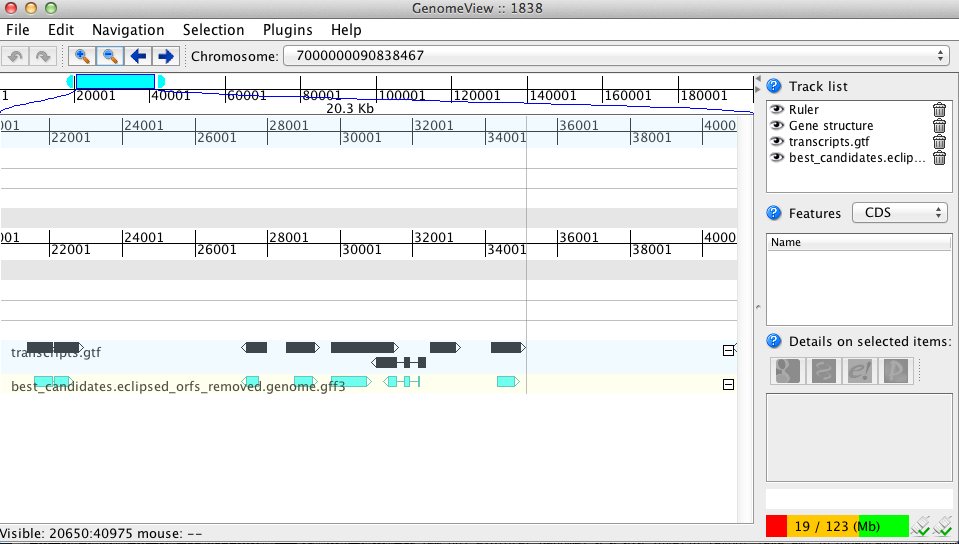
Task: Click the memory usage bar 19 / 123 Mb
Action: (837, 526)
